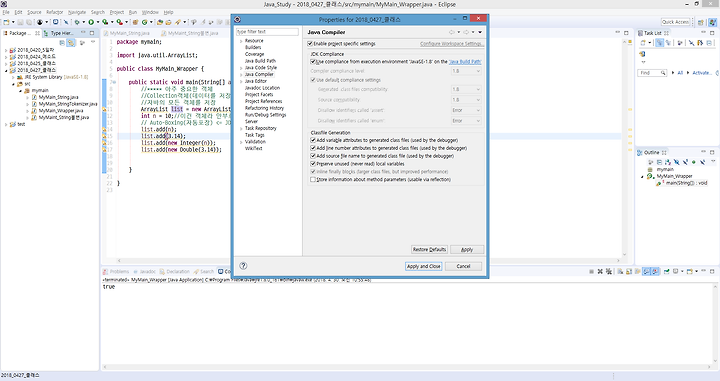The height and width of the screenshot is (381, 720).
Task: Click Apply and Close button
Action: (x=423, y=266)
